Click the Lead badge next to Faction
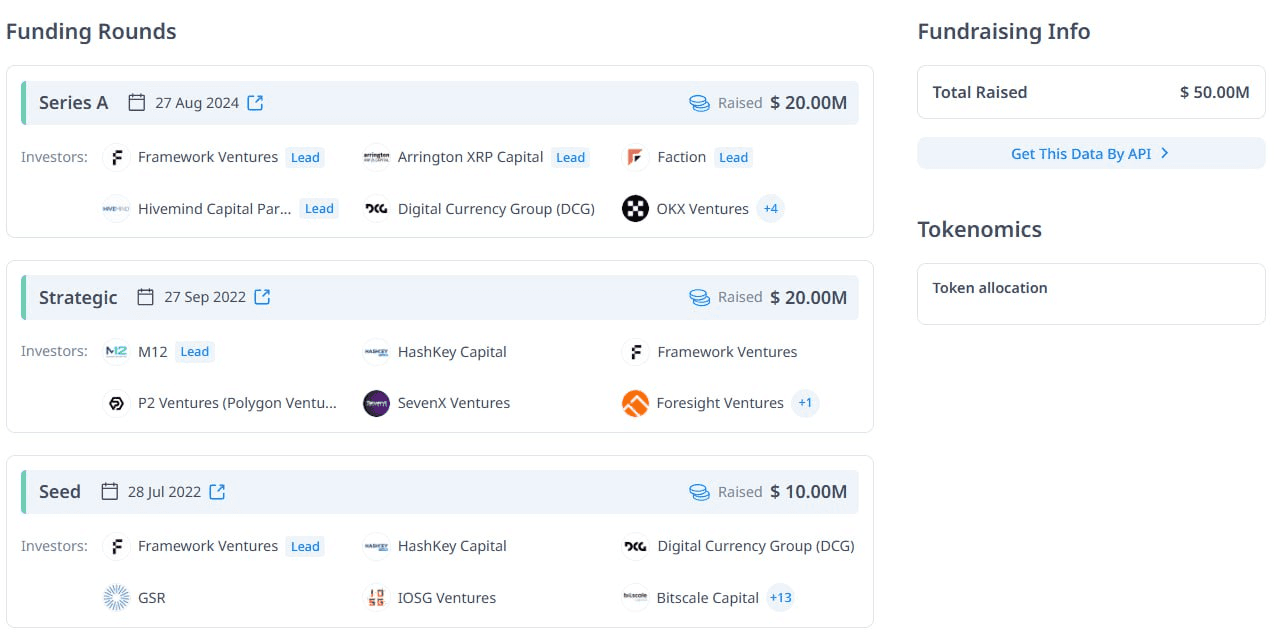Viewport: 1277px width, 640px height. pos(734,157)
